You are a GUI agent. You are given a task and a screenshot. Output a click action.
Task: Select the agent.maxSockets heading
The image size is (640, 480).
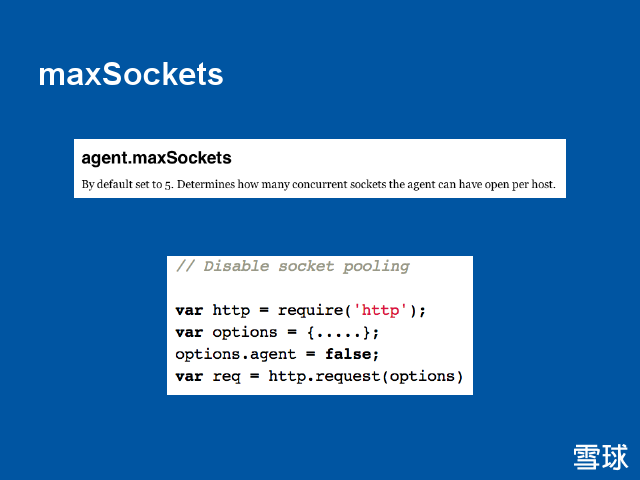click(156, 158)
